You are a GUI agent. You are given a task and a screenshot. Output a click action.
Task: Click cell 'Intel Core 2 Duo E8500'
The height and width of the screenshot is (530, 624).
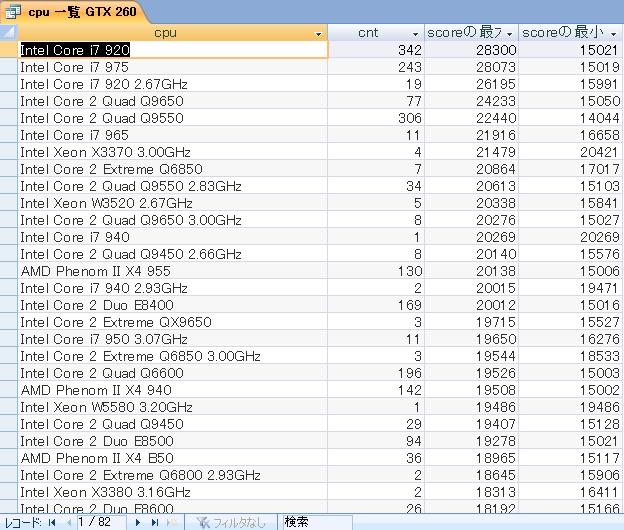tap(173, 441)
